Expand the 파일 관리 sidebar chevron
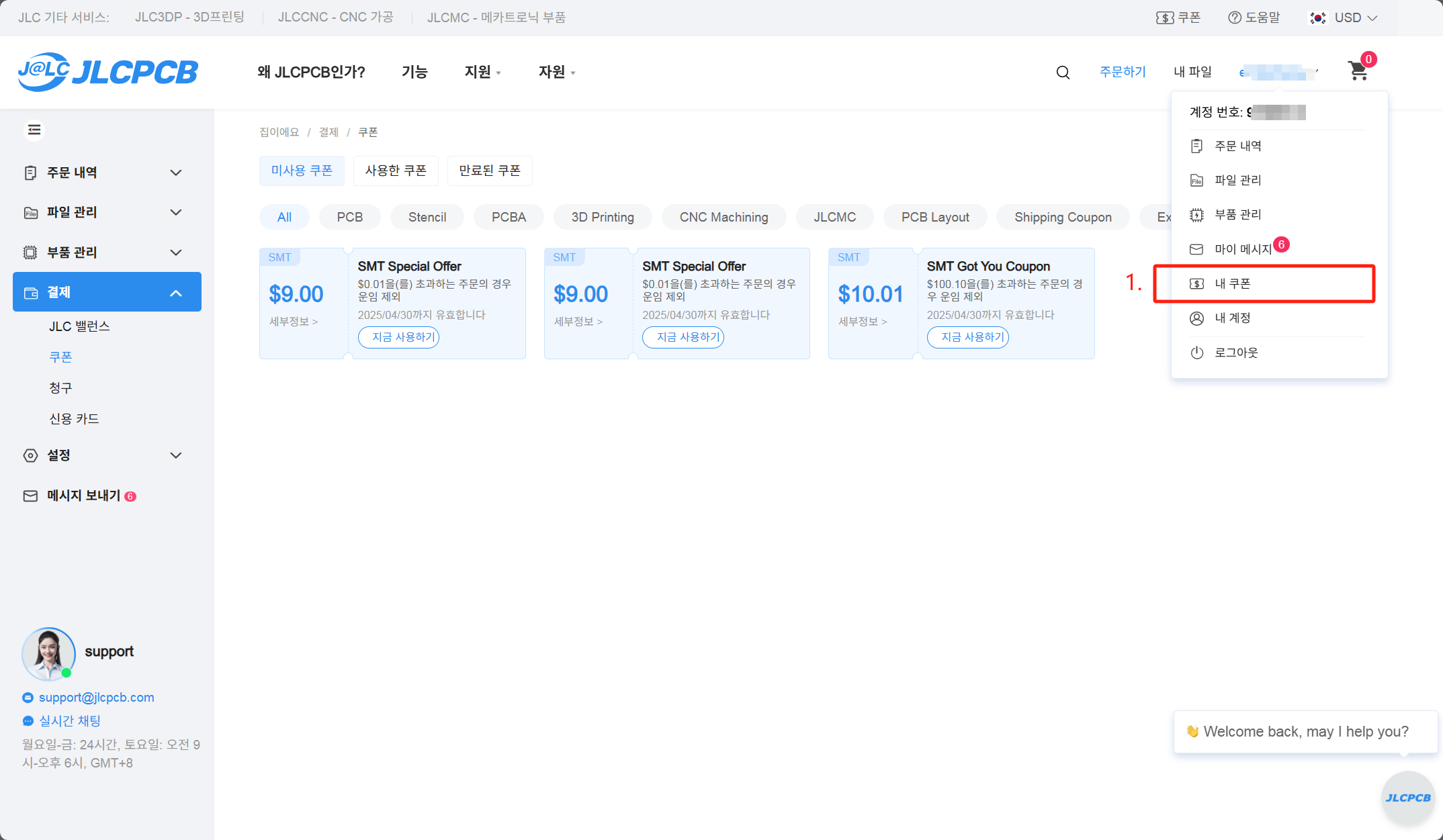This screenshot has height=840, width=1443. [x=176, y=213]
